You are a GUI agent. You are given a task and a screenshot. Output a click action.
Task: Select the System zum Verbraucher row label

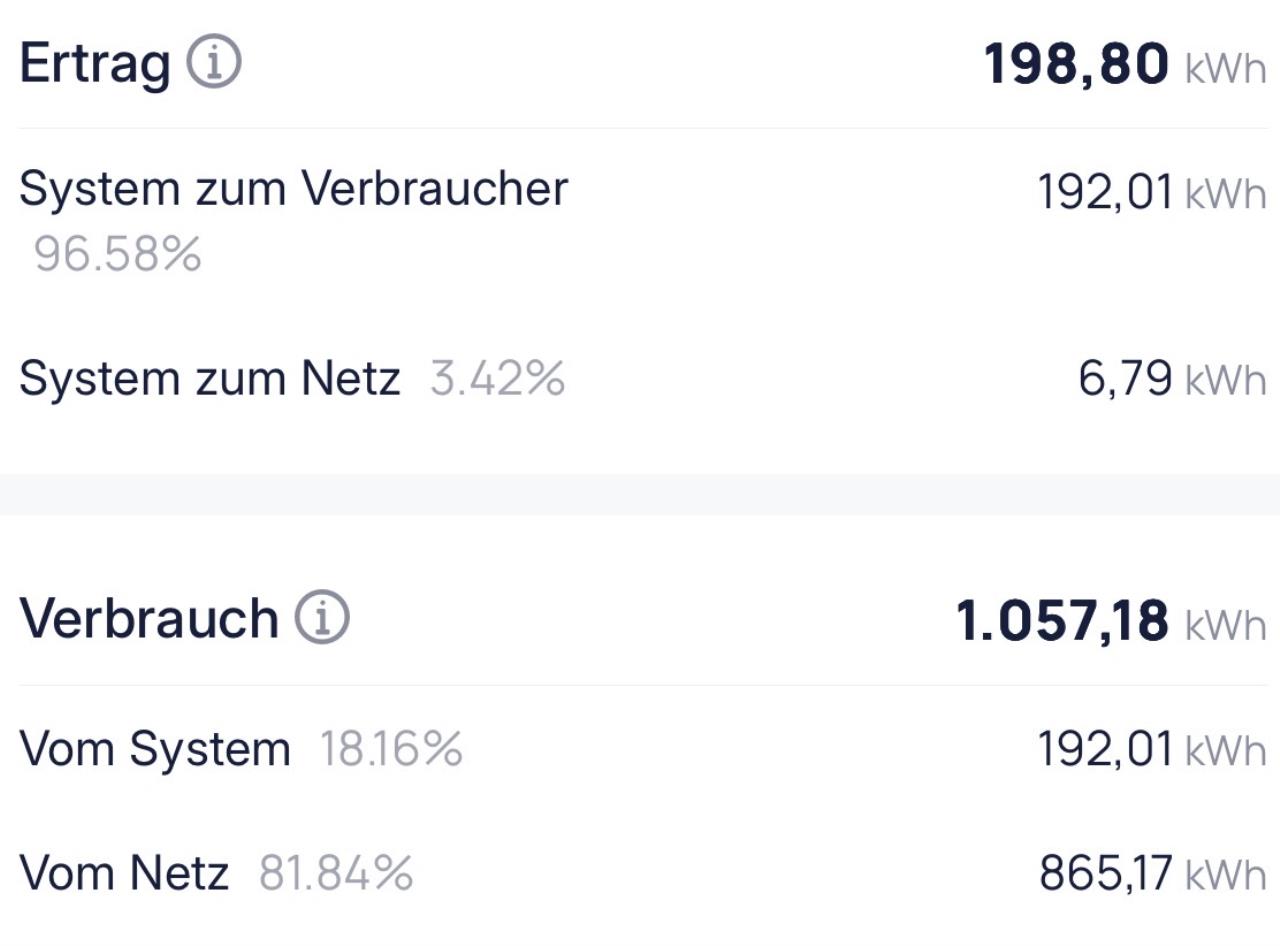[293, 189]
